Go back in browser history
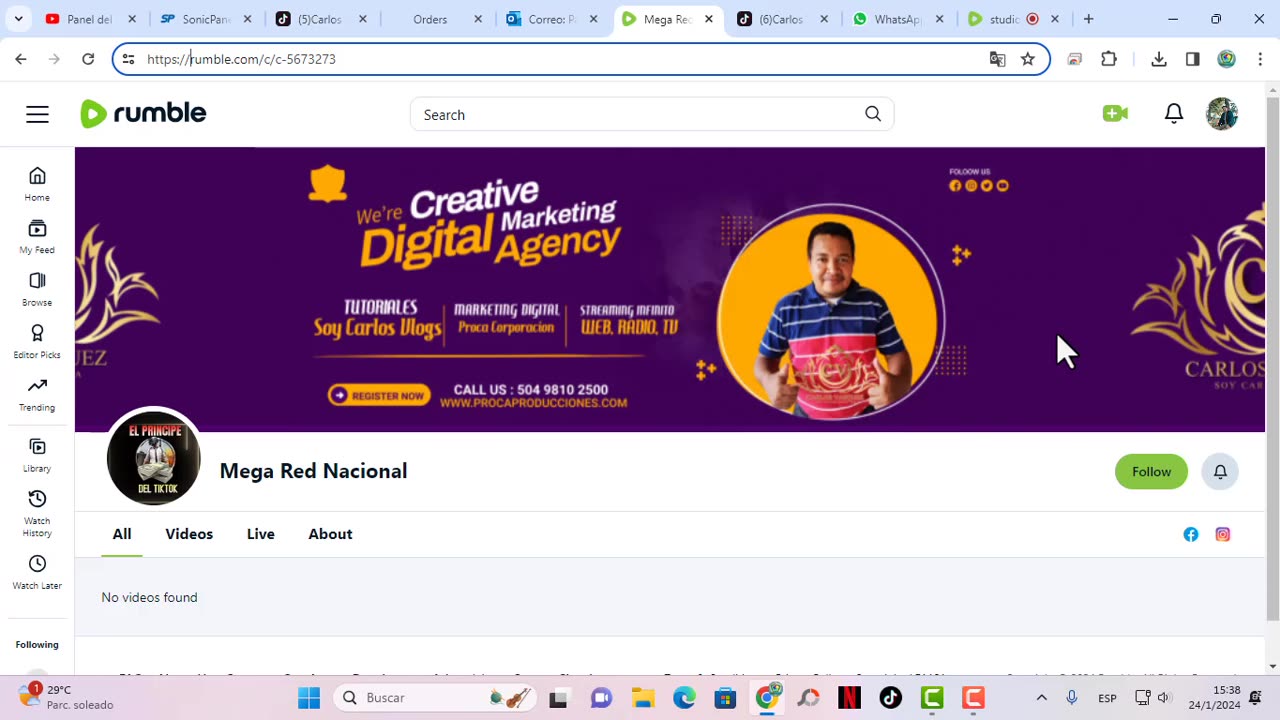 [21, 59]
